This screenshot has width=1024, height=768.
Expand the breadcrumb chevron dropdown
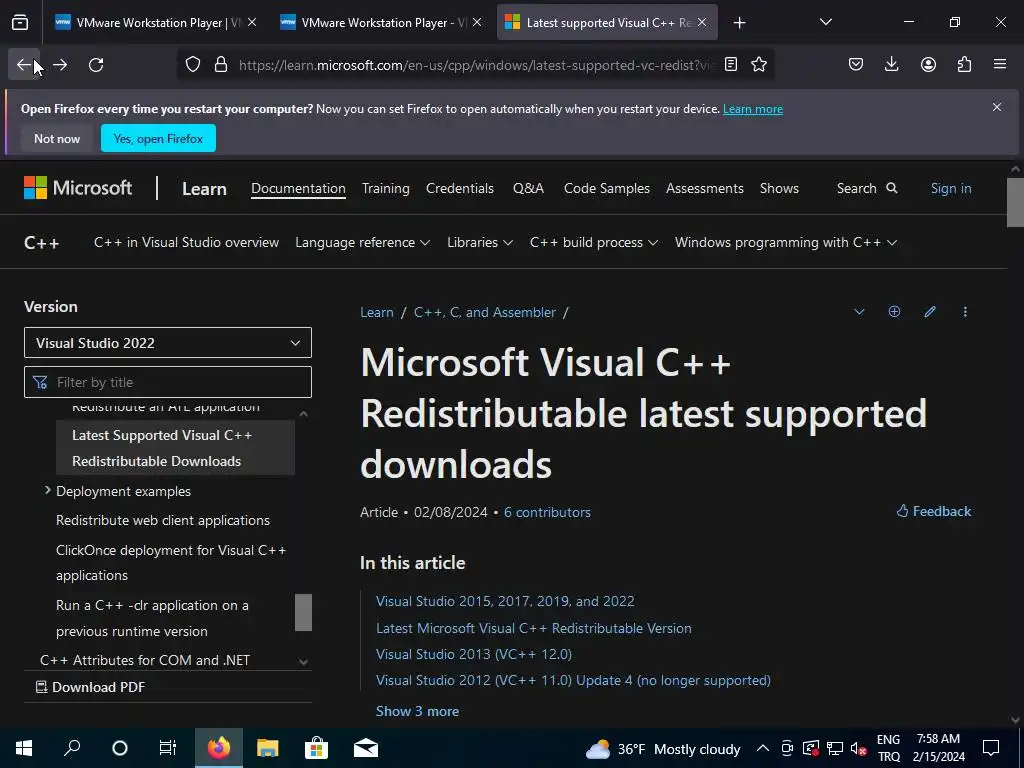[x=859, y=312]
